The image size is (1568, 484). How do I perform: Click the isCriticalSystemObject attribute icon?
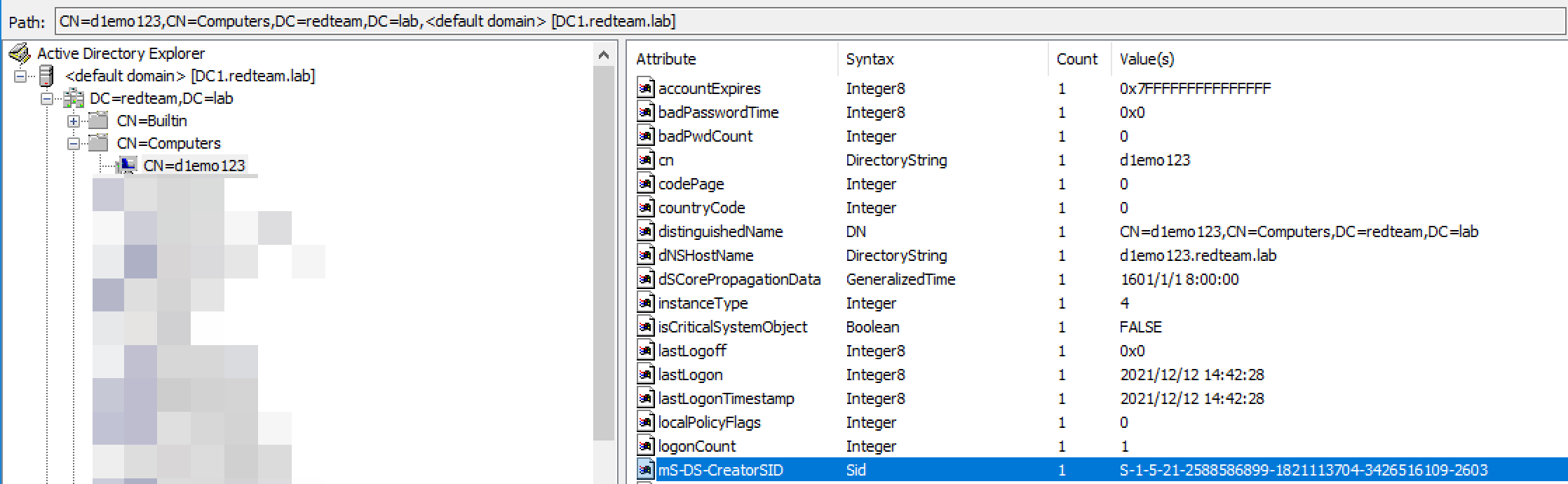[x=645, y=326]
